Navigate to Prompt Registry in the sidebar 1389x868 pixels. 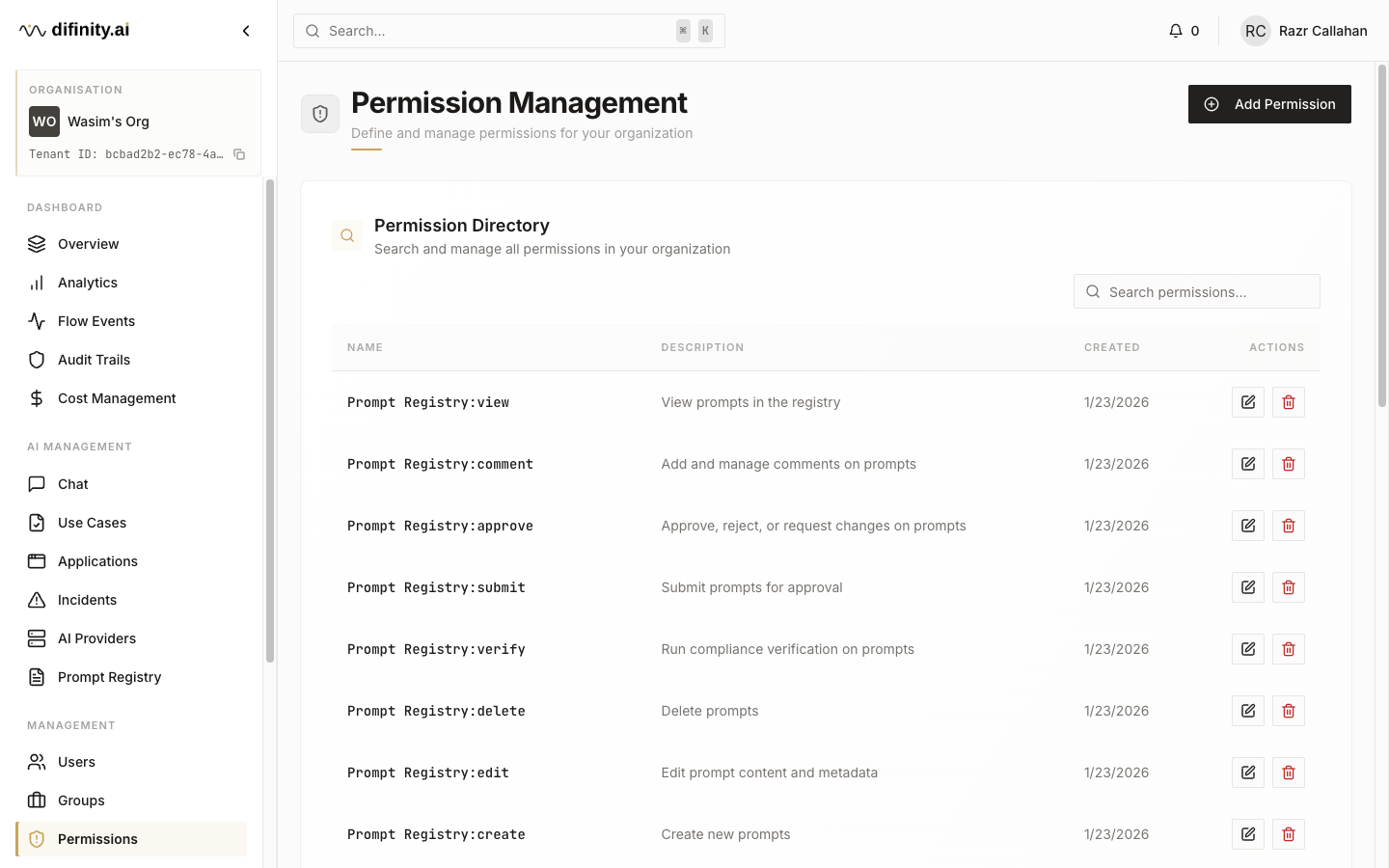click(131, 677)
